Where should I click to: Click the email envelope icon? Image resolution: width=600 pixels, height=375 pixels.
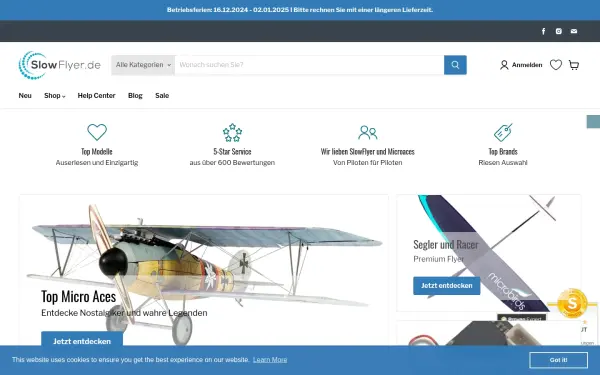tap(574, 31)
